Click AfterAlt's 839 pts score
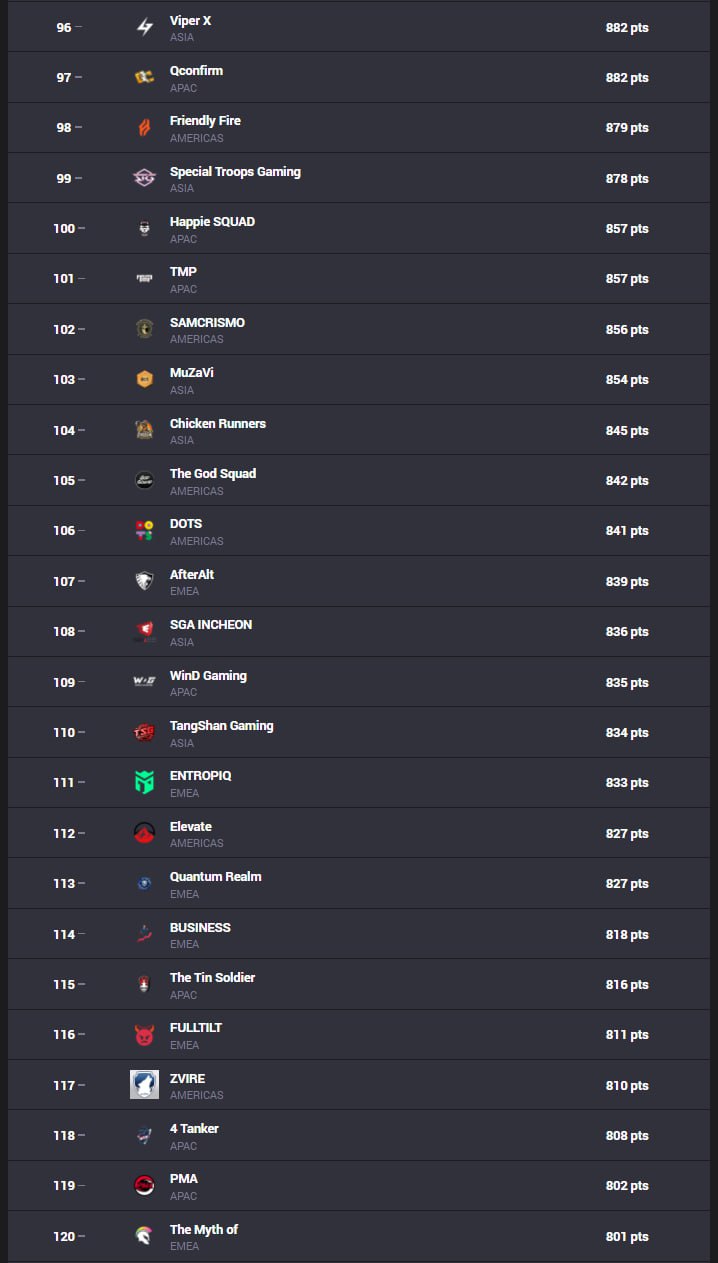 click(627, 581)
